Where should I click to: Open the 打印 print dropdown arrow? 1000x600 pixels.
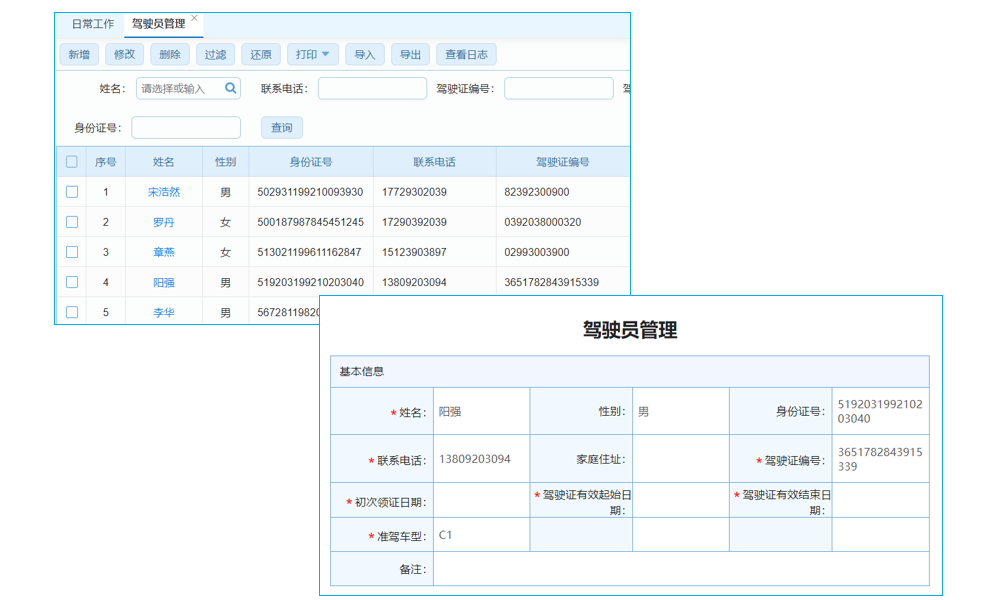pos(327,54)
